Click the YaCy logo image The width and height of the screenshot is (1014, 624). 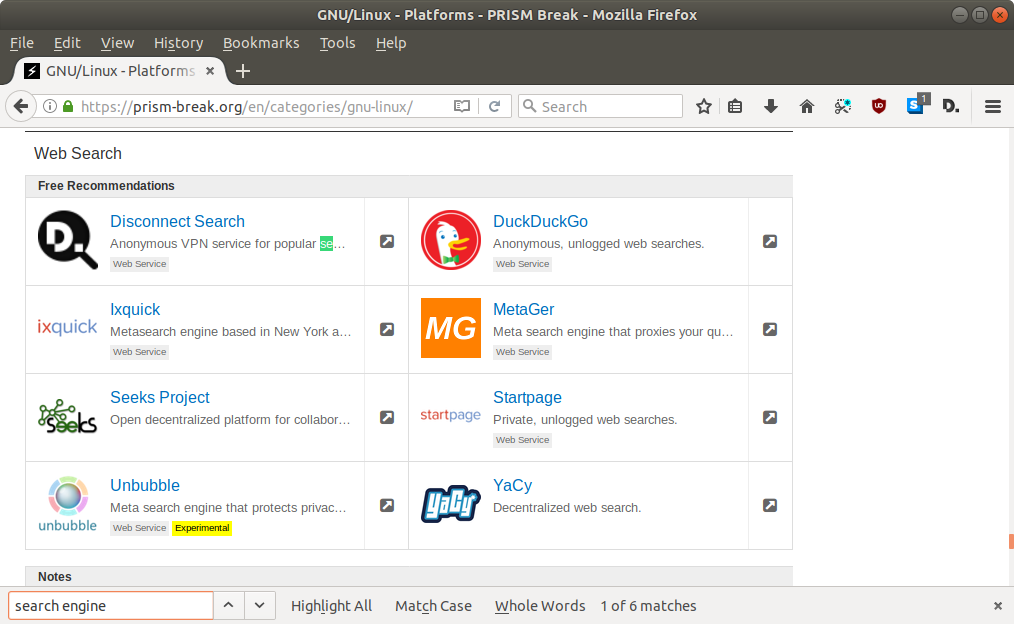tap(451, 504)
